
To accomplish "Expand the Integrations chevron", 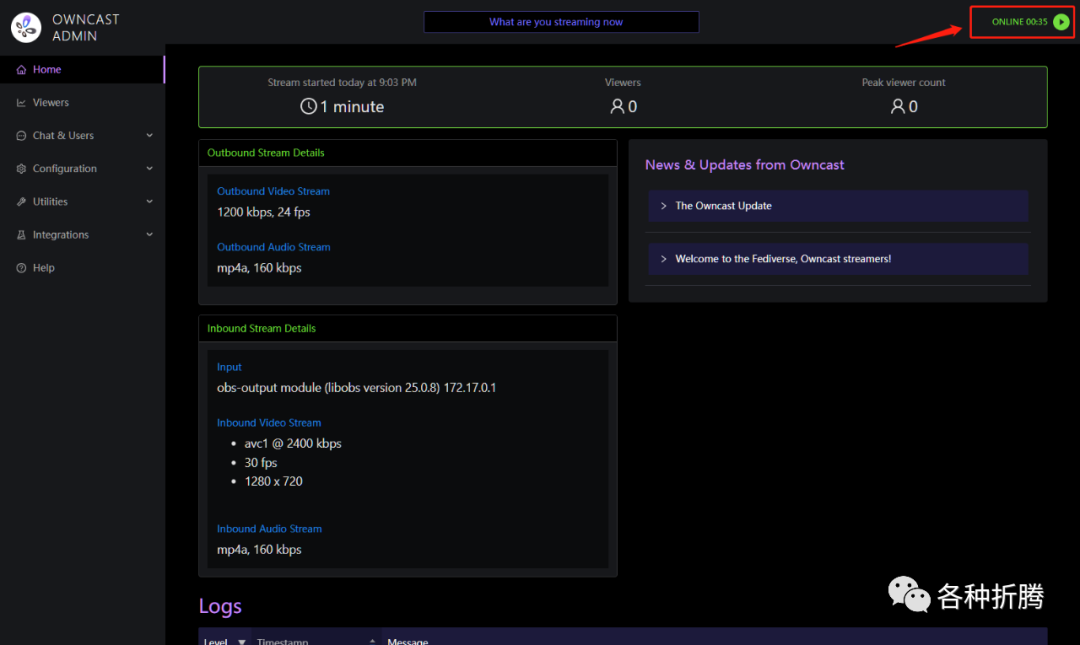I will pyautogui.click(x=149, y=235).
